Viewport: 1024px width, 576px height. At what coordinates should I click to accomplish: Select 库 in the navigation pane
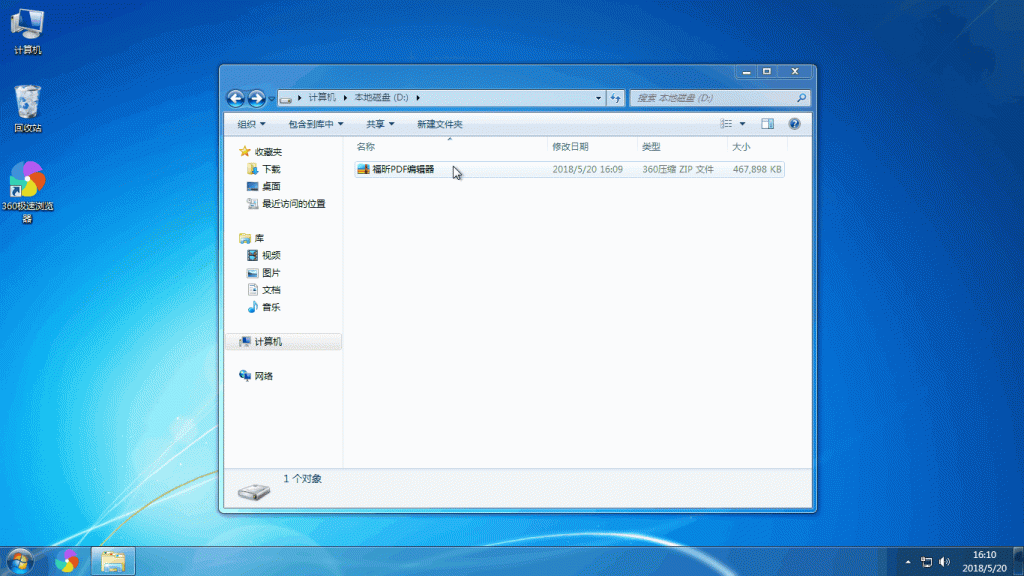(x=259, y=238)
